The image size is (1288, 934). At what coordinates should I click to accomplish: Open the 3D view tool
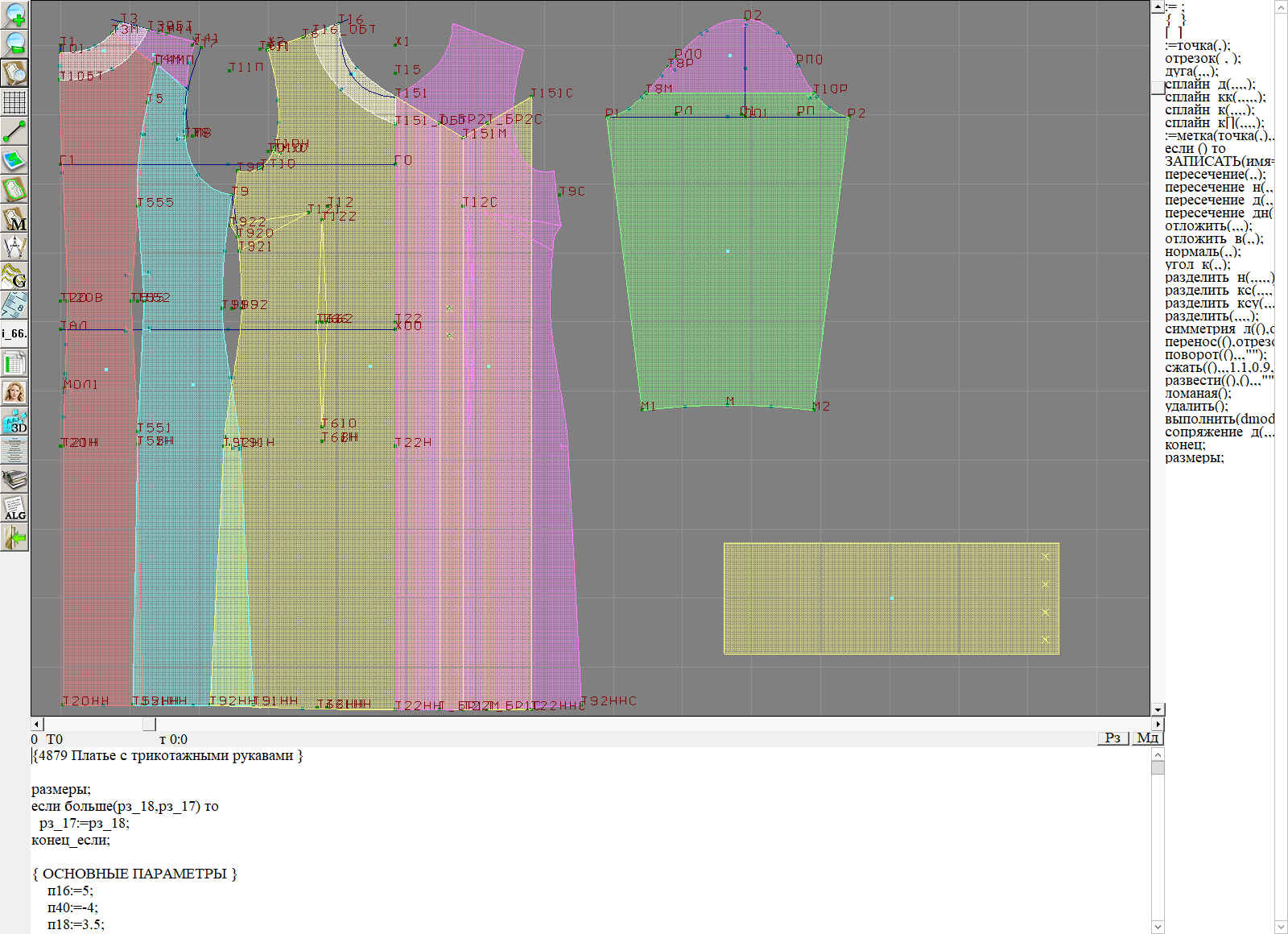pyautogui.click(x=14, y=421)
